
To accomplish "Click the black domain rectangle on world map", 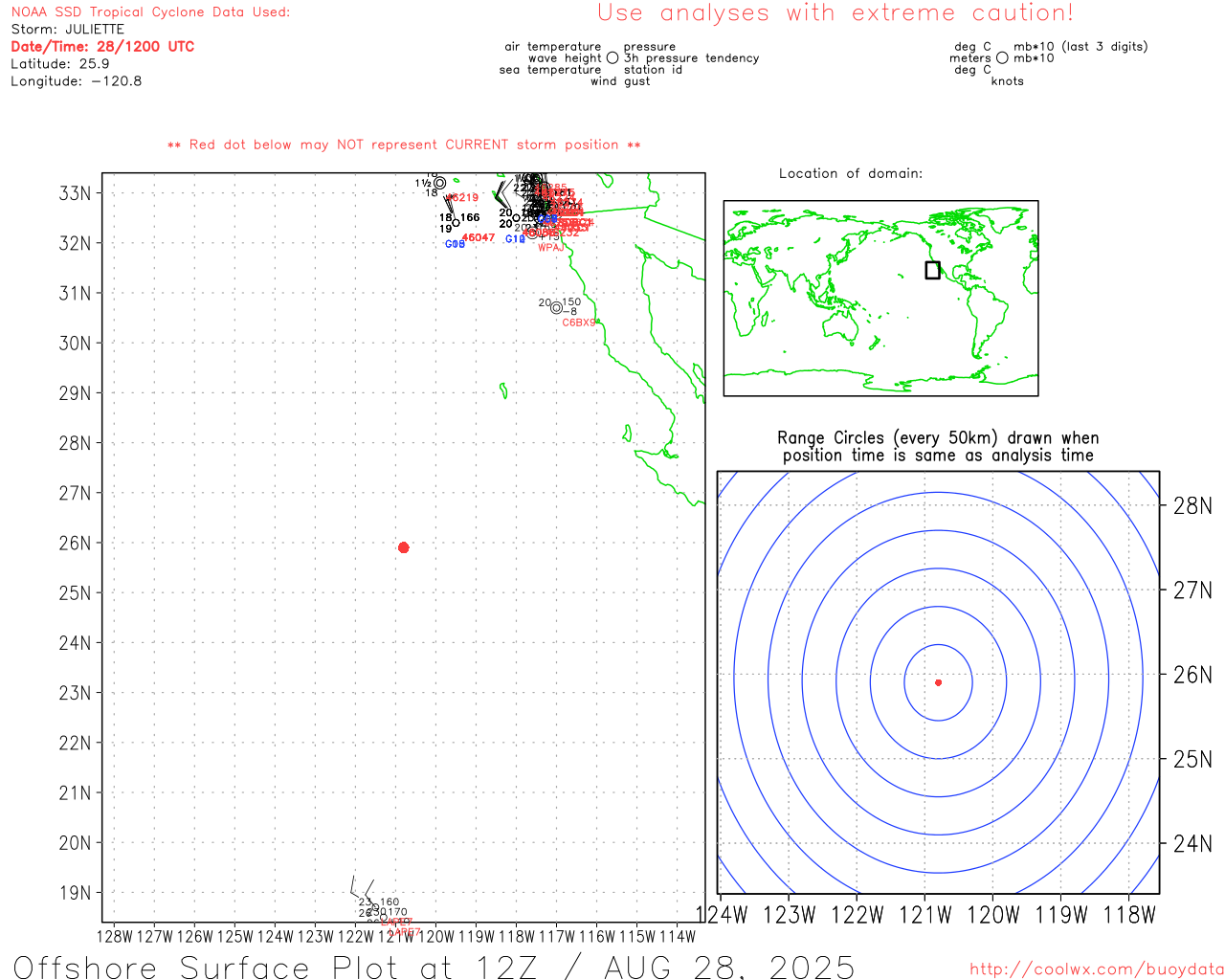I will point(932,270).
